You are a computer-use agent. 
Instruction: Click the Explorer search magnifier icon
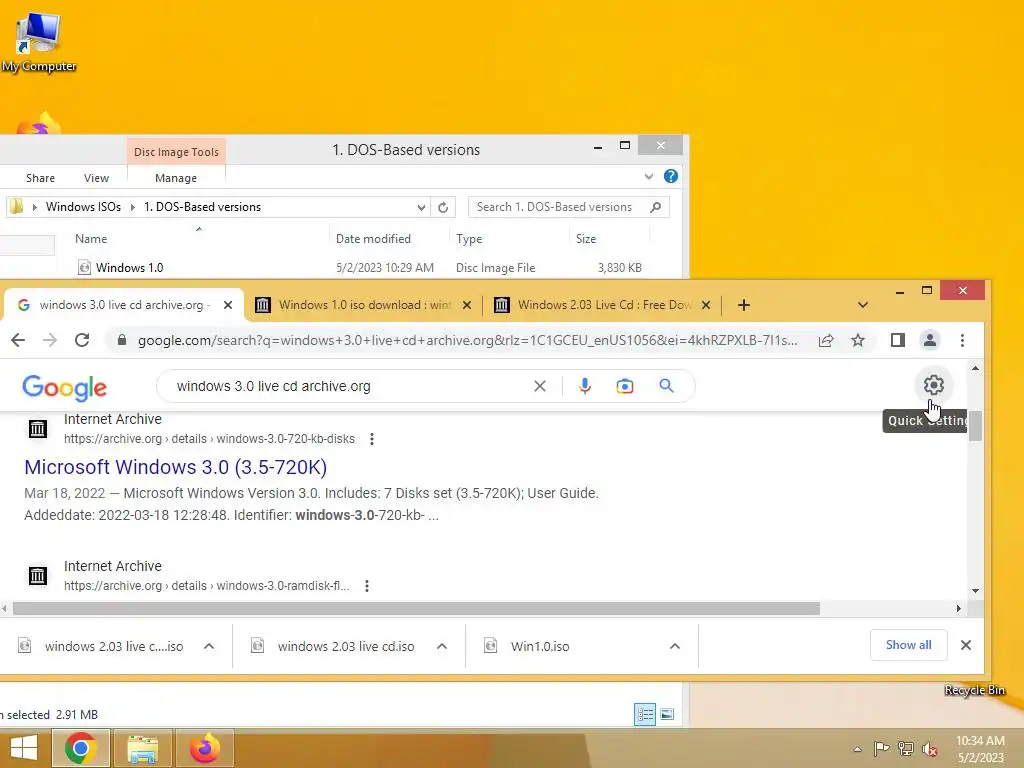[656, 207]
